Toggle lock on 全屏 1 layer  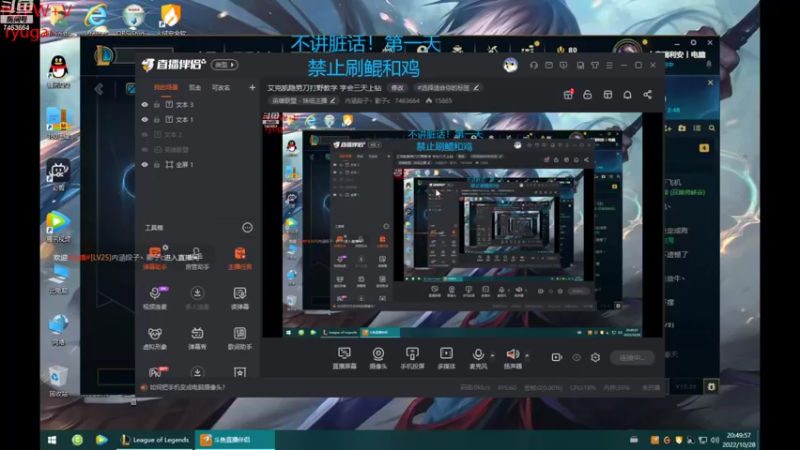157,165
